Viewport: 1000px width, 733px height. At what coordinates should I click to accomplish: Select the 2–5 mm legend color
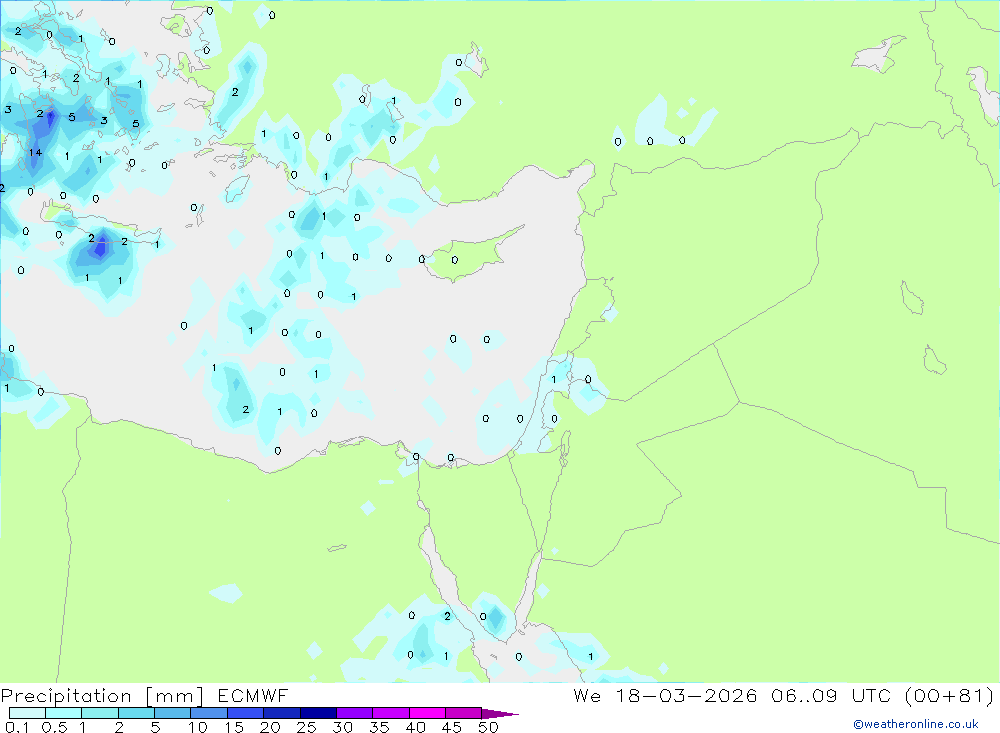coord(136,713)
